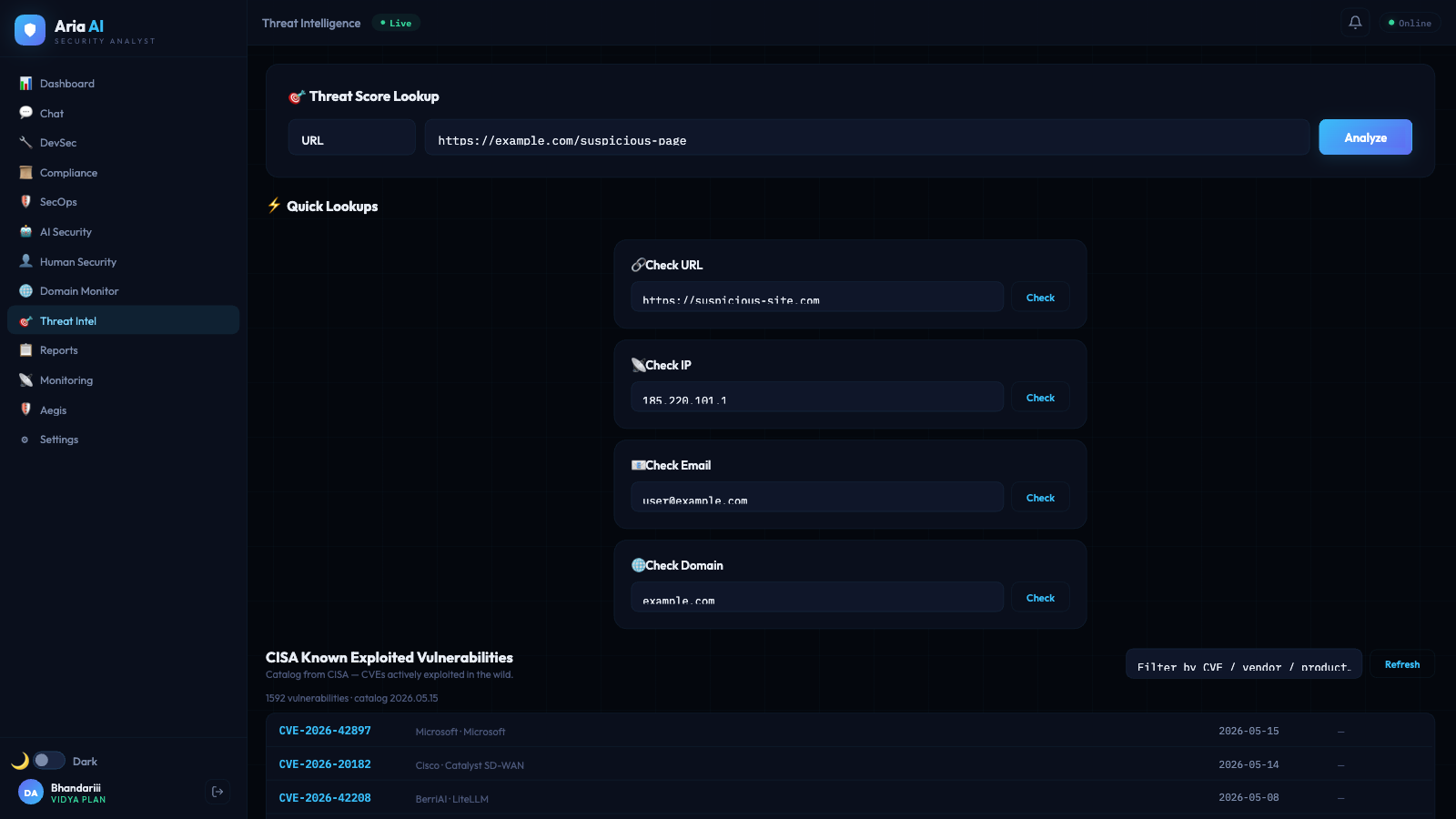Click the Check Email envelope icon

point(638,465)
